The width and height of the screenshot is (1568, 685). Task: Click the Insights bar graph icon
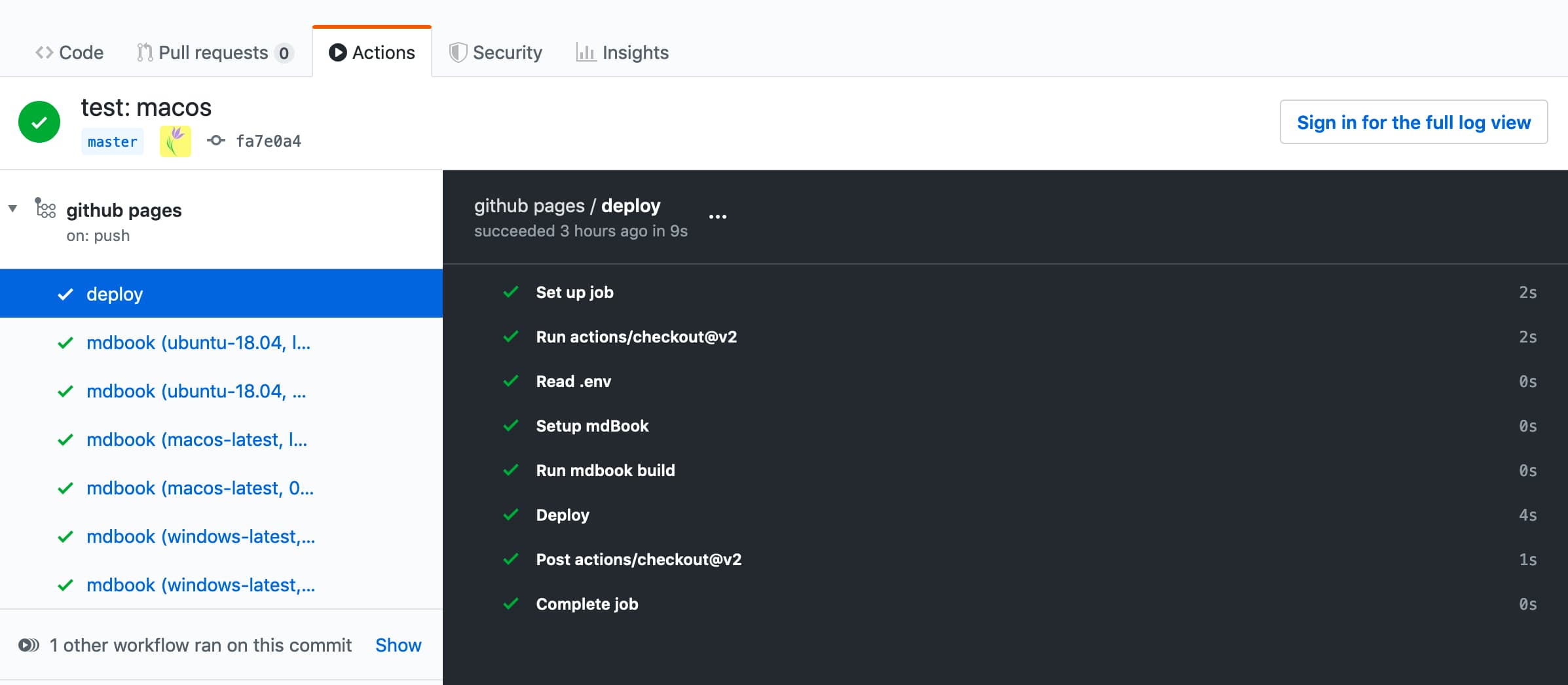tap(585, 52)
